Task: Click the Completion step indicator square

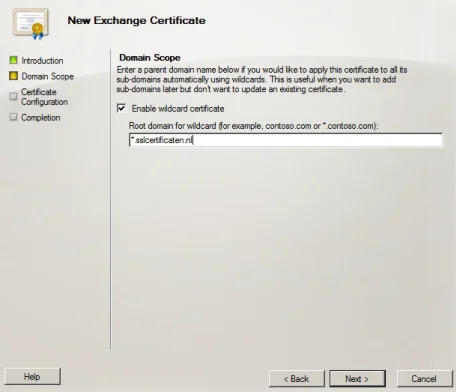Action: [13, 117]
